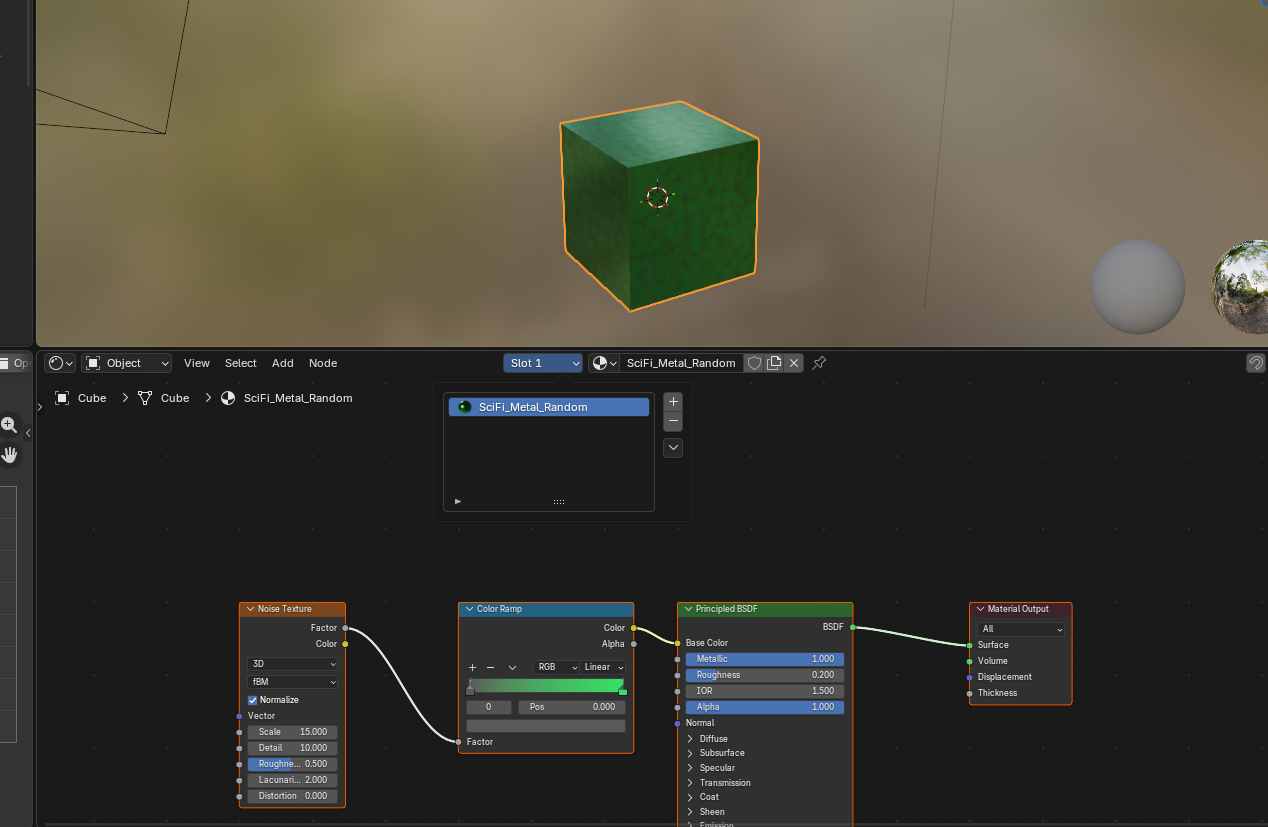
Task: Toggle the fake user shield icon
Action: pyautogui.click(x=755, y=363)
